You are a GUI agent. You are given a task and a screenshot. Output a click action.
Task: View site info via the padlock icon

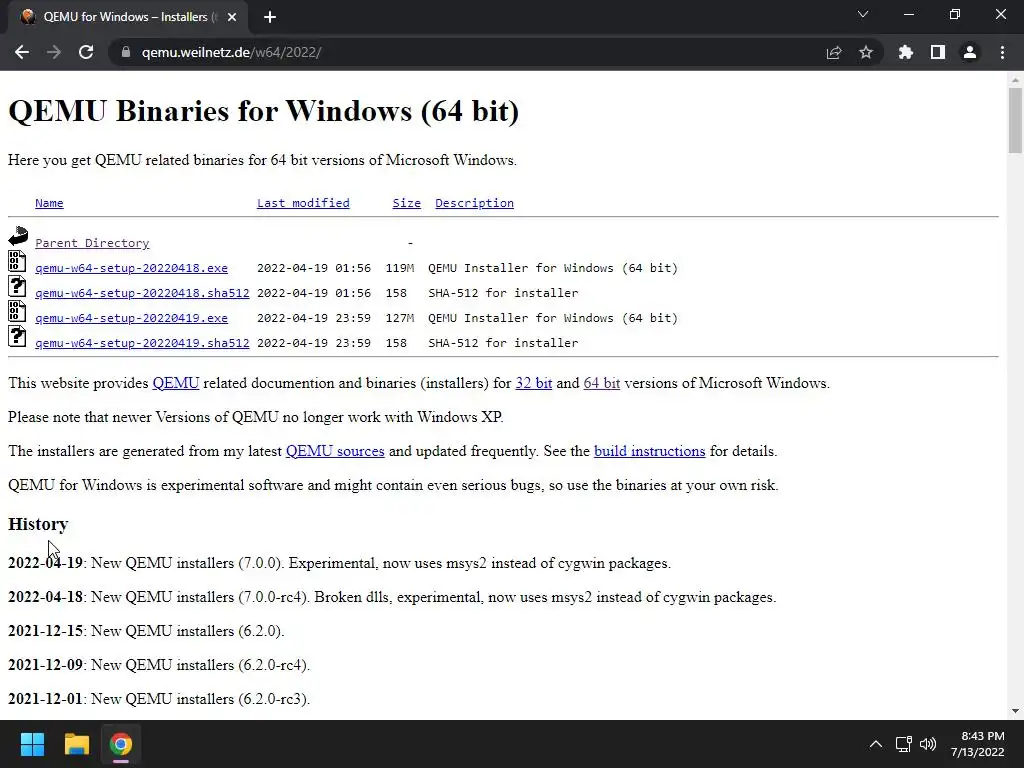(x=125, y=52)
